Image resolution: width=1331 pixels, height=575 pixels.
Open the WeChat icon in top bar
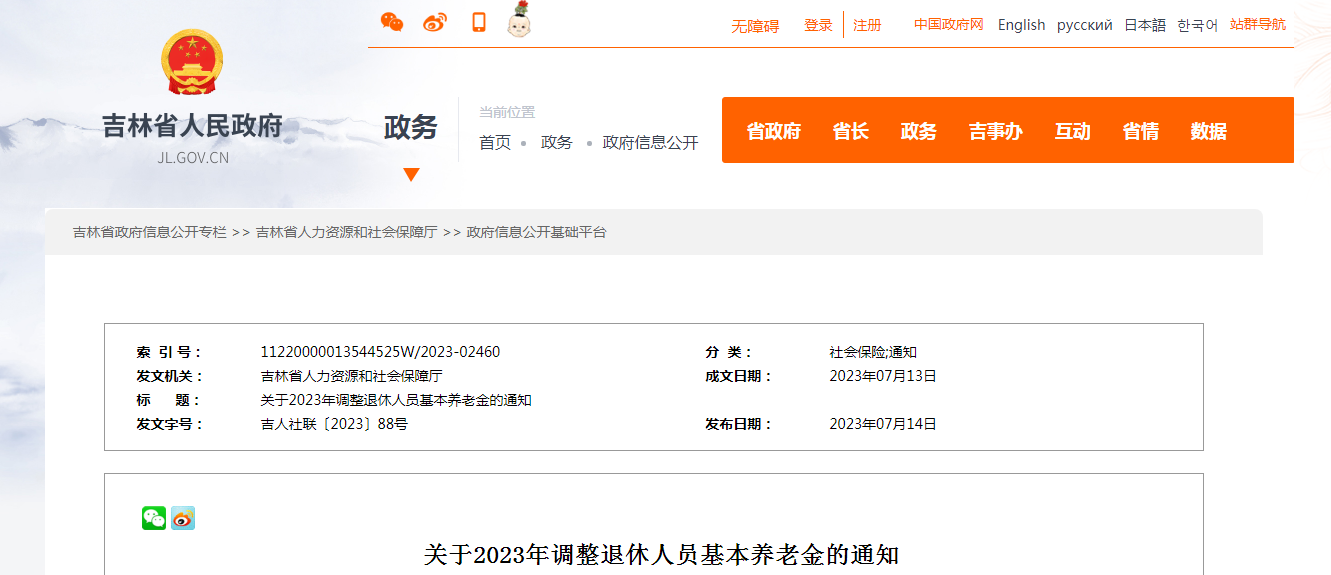(x=392, y=22)
